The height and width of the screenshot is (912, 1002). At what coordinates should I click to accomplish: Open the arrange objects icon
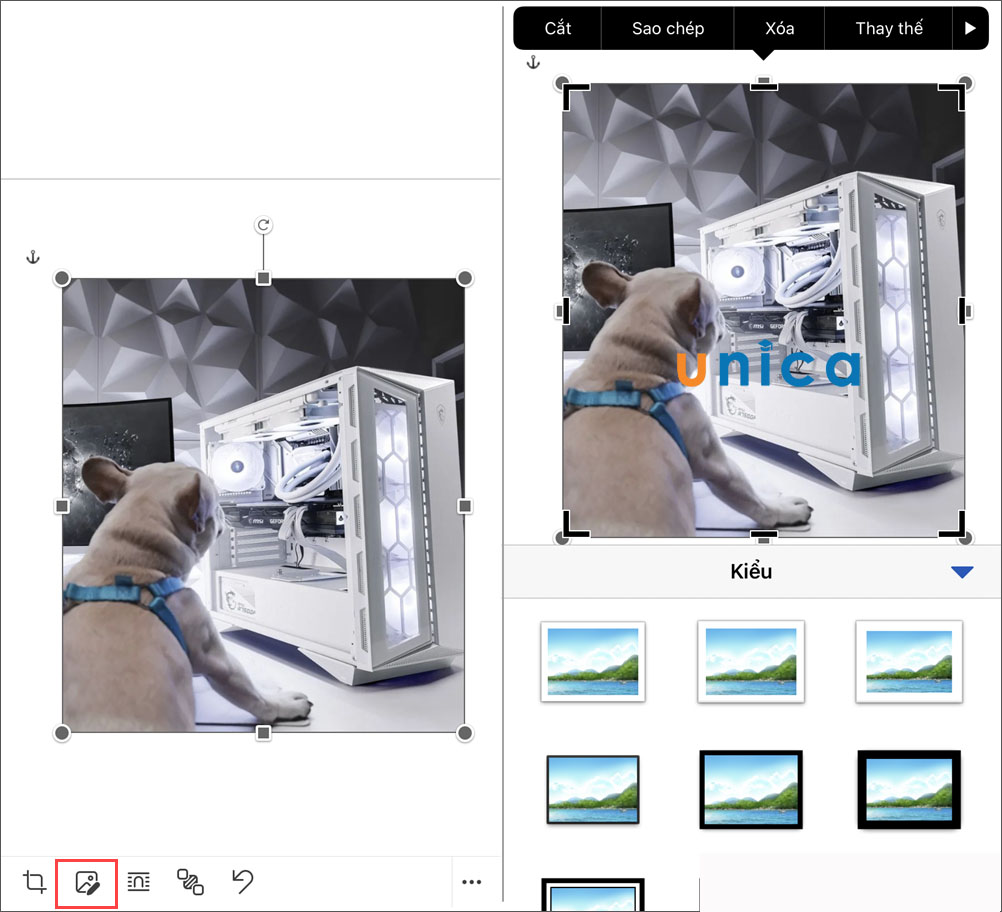[x=190, y=882]
